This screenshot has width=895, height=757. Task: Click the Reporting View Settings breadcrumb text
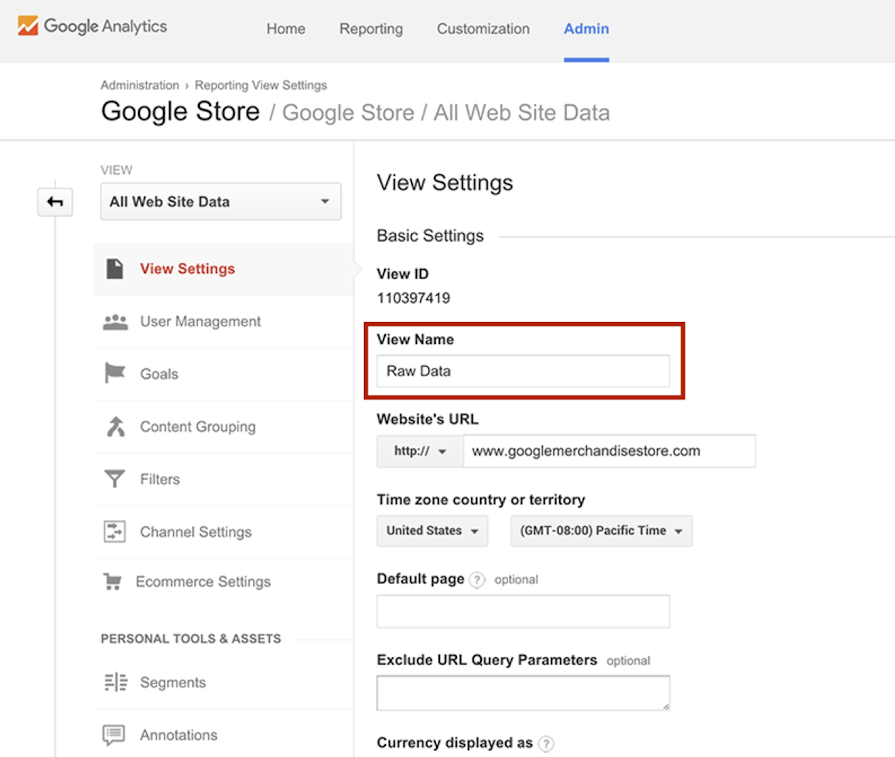click(x=261, y=85)
